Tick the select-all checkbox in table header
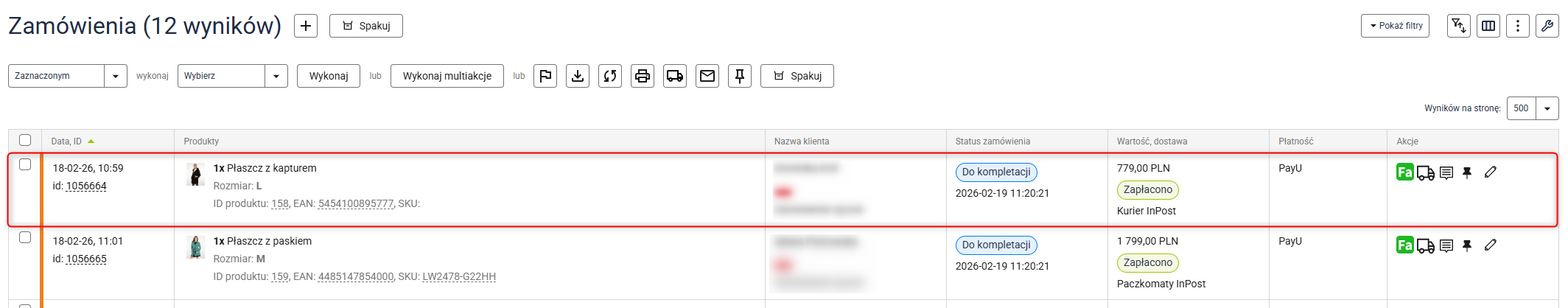The width and height of the screenshot is (1568, 308). pyautogui.click(x=25, y=140)
